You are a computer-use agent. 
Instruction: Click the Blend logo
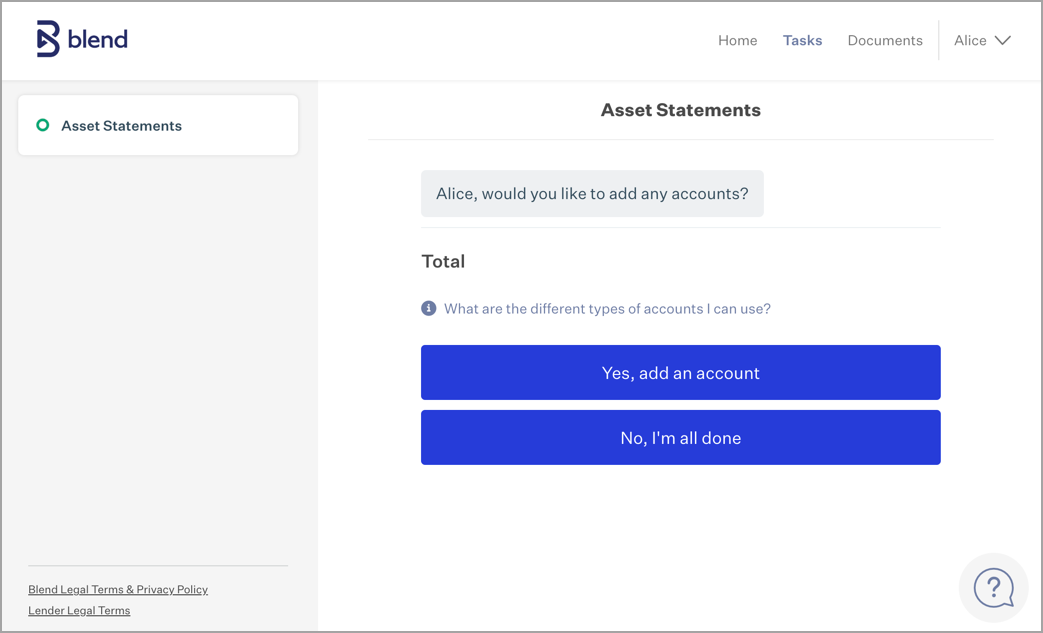click(x=82, y=39)
